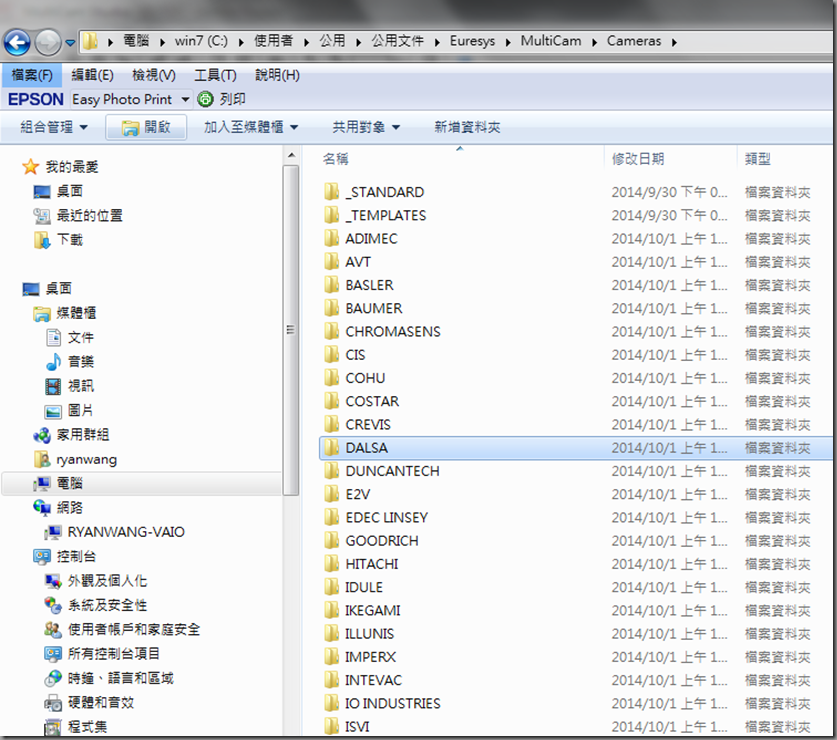Screen dimensions: 837x740
Task: Open 檔案(F) menu
Action: tap(32, 75)
